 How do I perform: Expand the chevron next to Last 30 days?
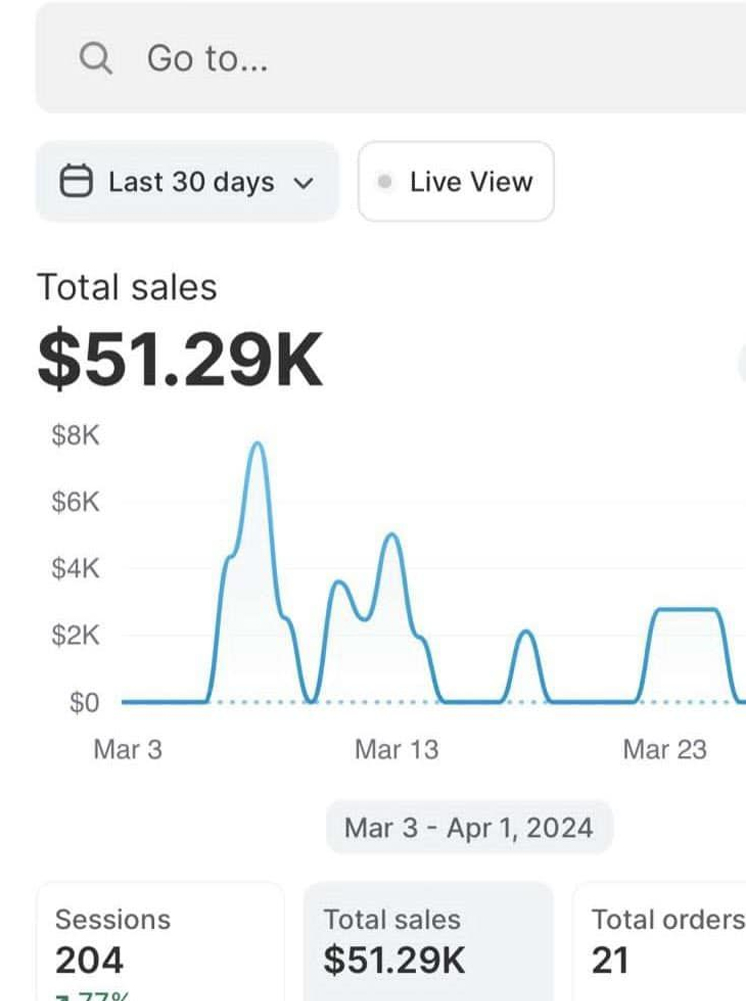click(305, 183)
